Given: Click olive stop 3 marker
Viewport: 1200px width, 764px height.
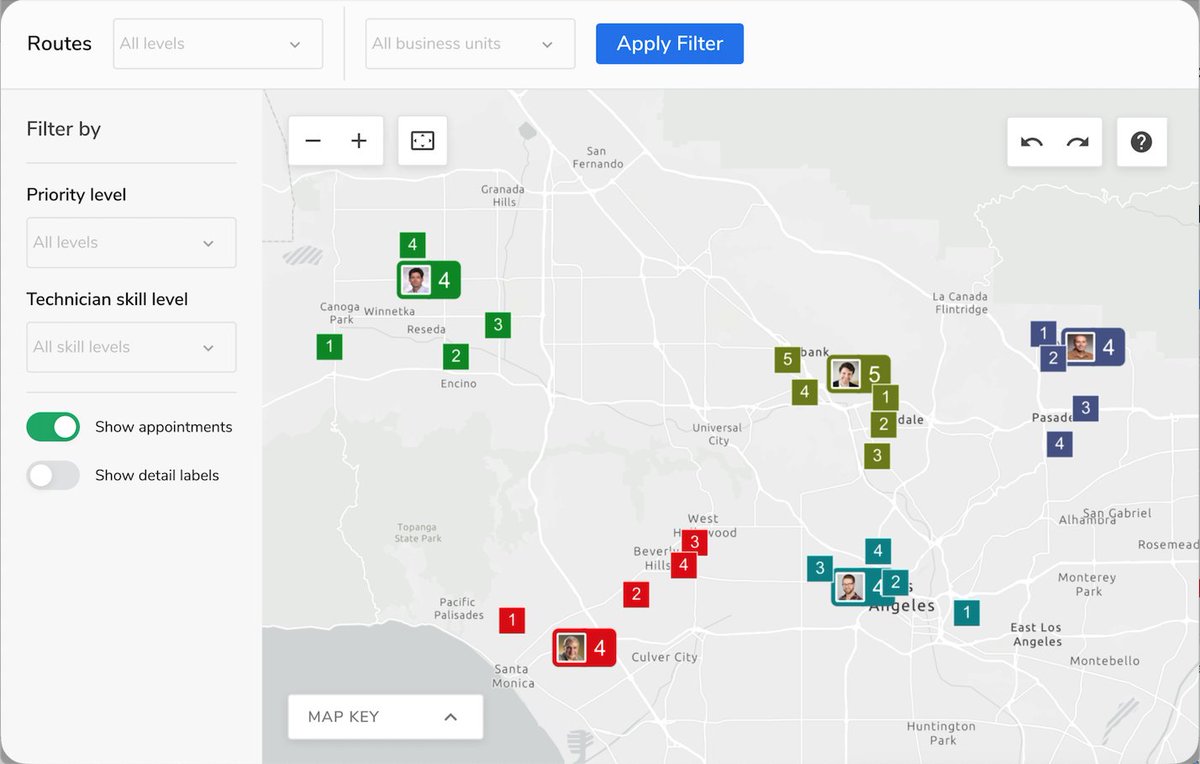Looking at the screenshot, I should tap(877, 456).
